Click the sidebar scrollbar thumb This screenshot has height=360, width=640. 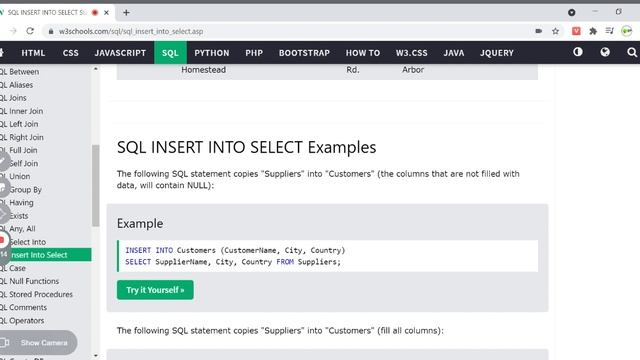pyautogui.click(x=96, y=185)
